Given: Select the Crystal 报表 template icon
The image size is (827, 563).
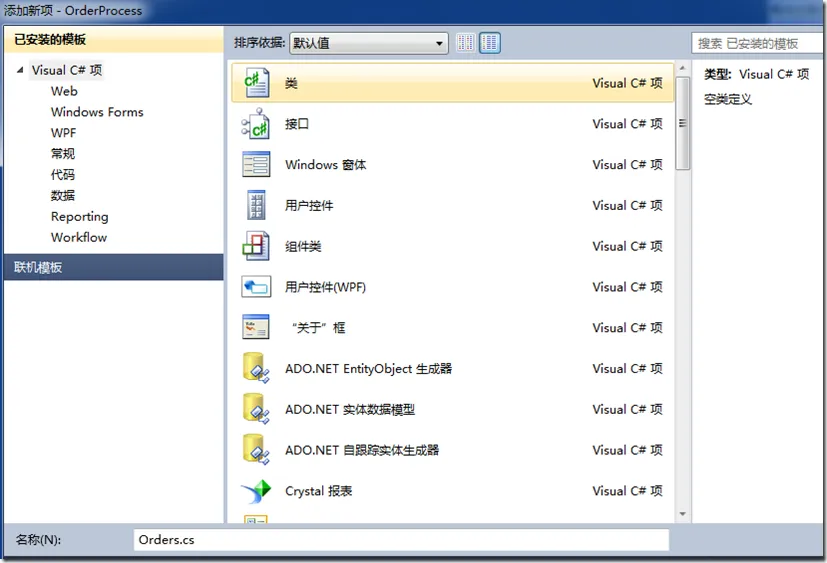Looking at the screenshot, I should pos(256,491).
